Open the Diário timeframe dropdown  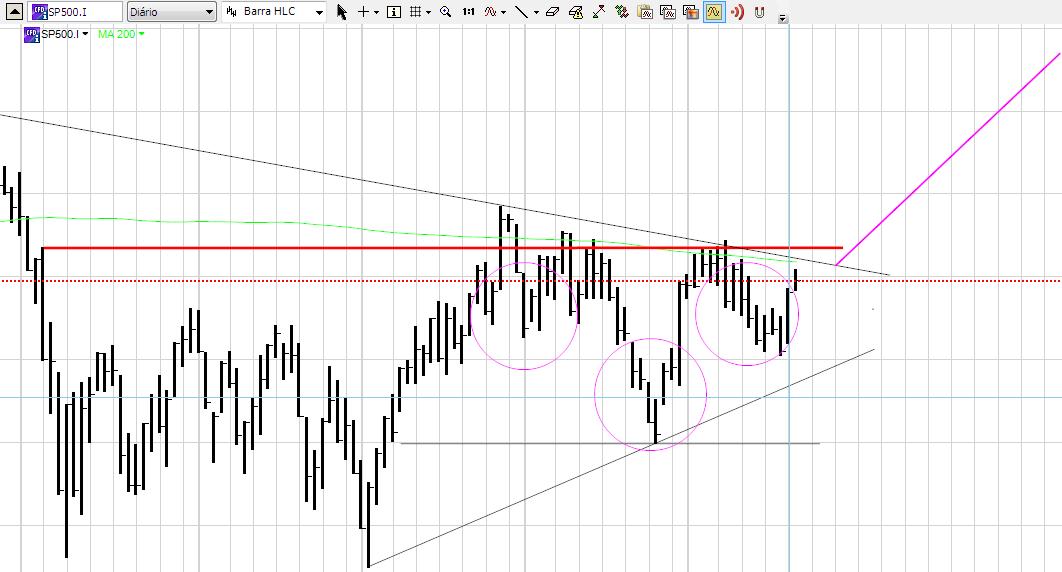point(171,12)
